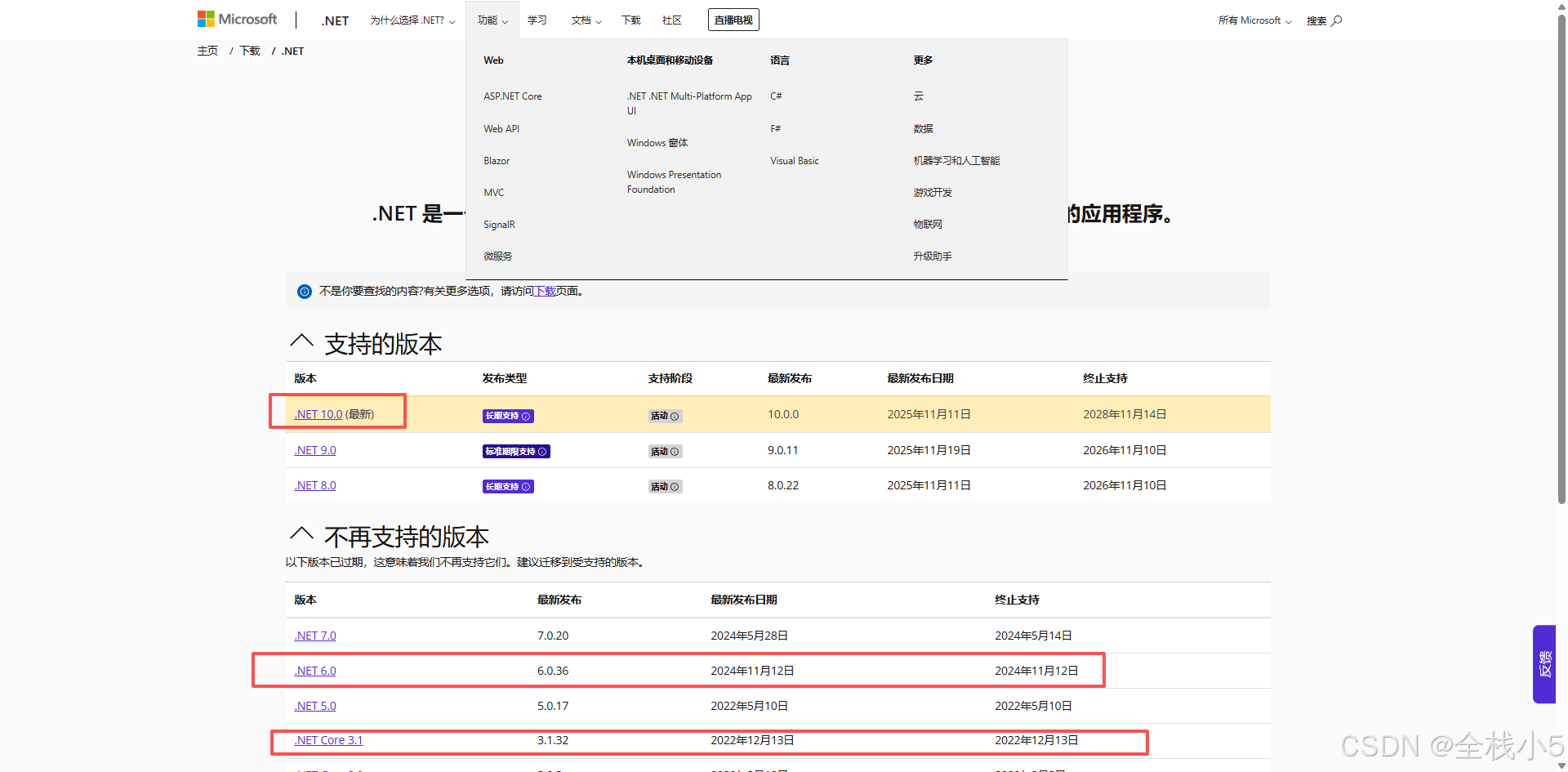This screenshot has height=772, width=1568.
Task: Select Web API menu entry
Action: pyautogui.click(x=501, y=129)
